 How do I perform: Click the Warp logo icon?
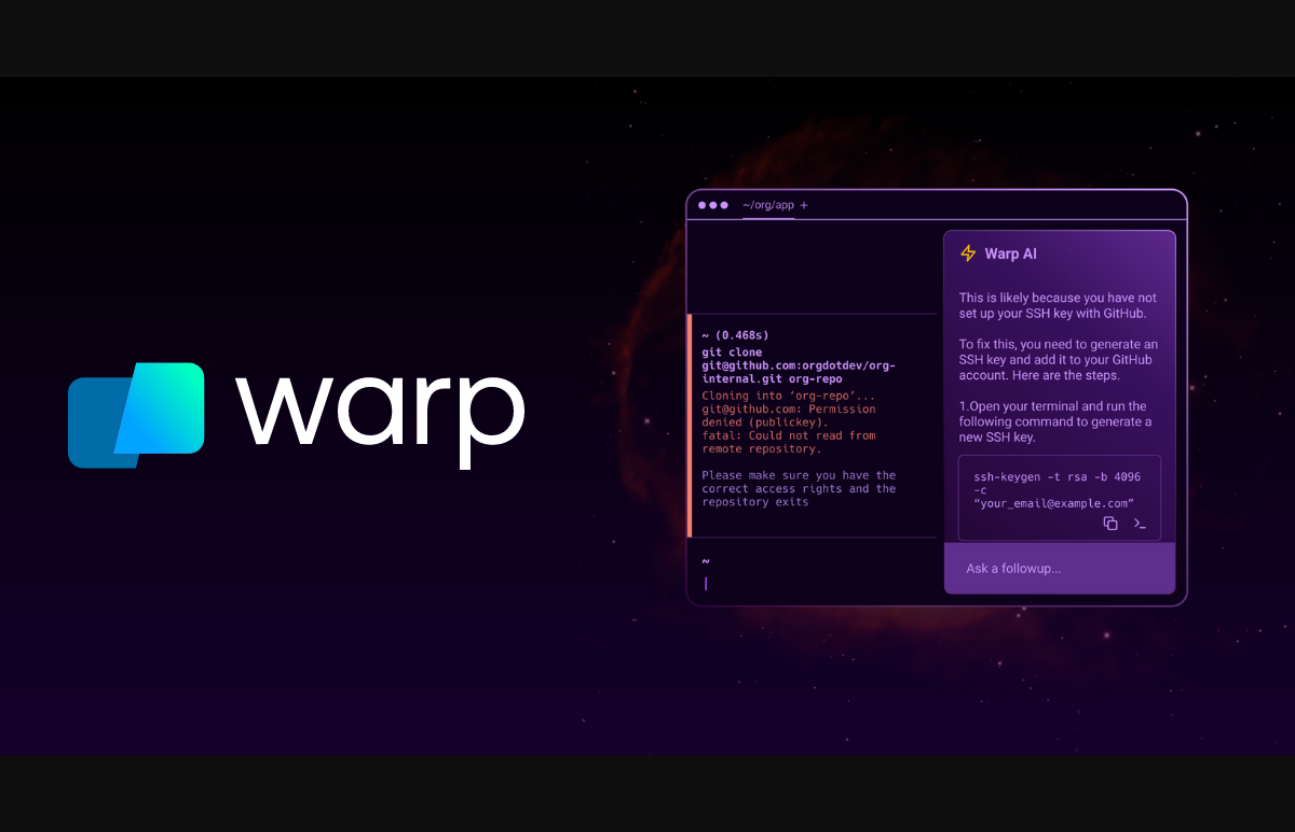(x=136, y=414)
